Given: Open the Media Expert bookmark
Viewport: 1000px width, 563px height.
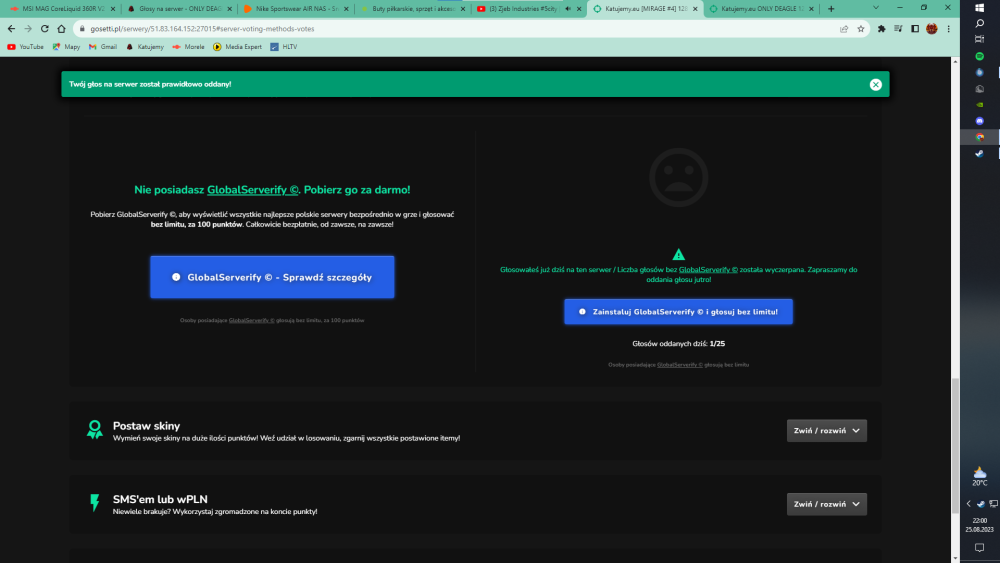Looking at the screenshot, I should pos(237,47).
